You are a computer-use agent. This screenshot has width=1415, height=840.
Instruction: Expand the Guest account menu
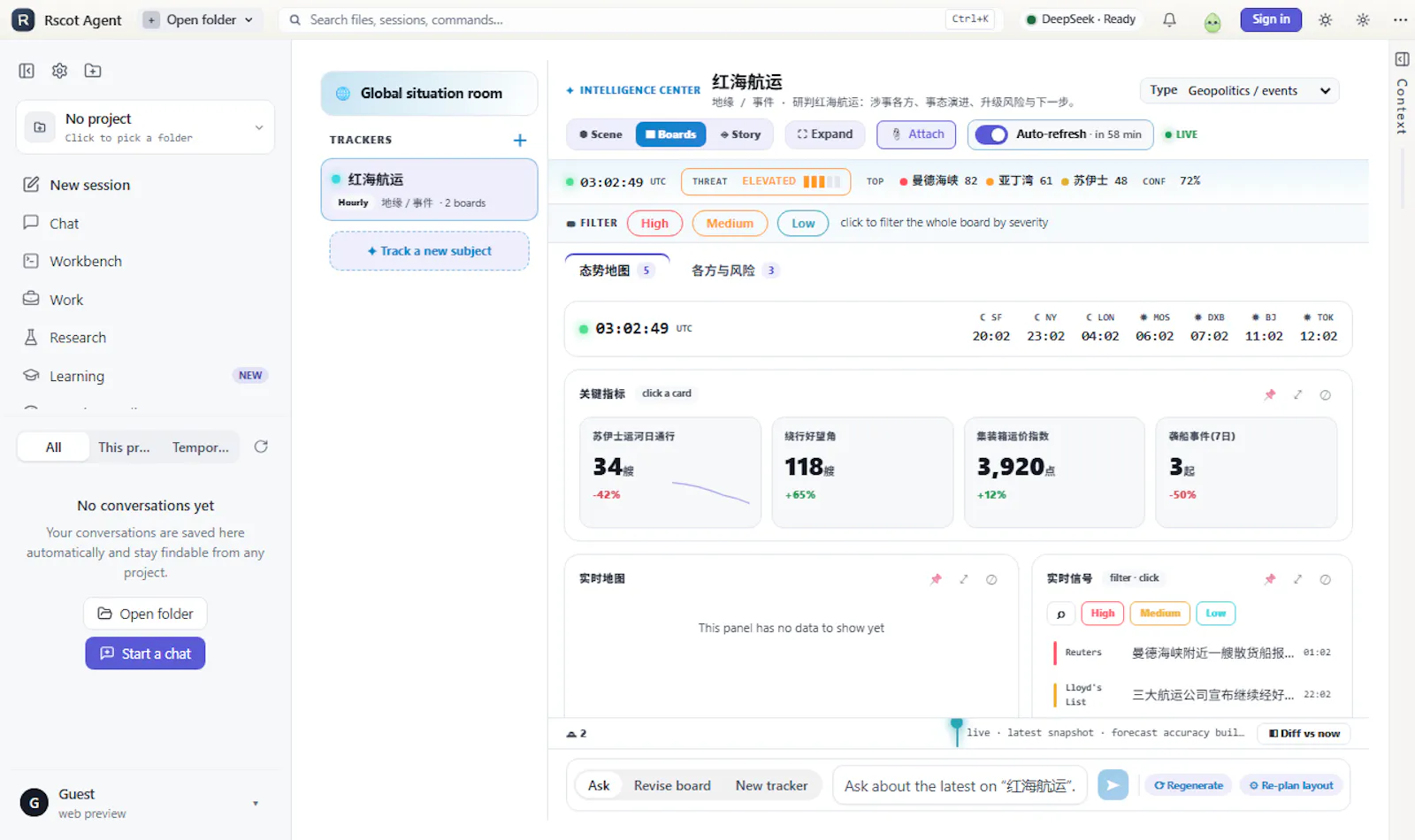pos(145,803)
